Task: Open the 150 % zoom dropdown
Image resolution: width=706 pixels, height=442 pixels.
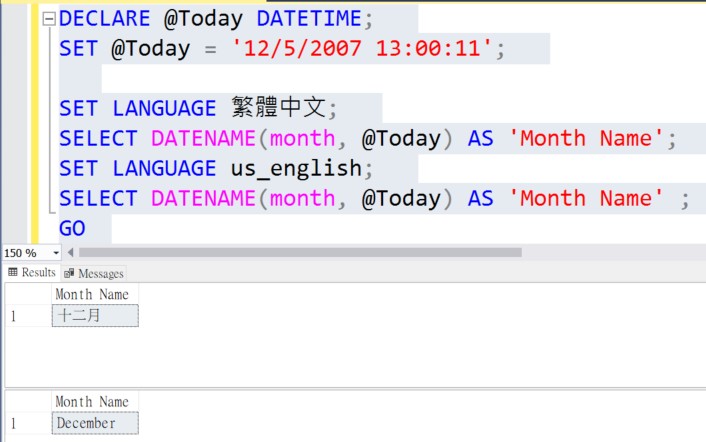Action: click(x=56, y=253)
